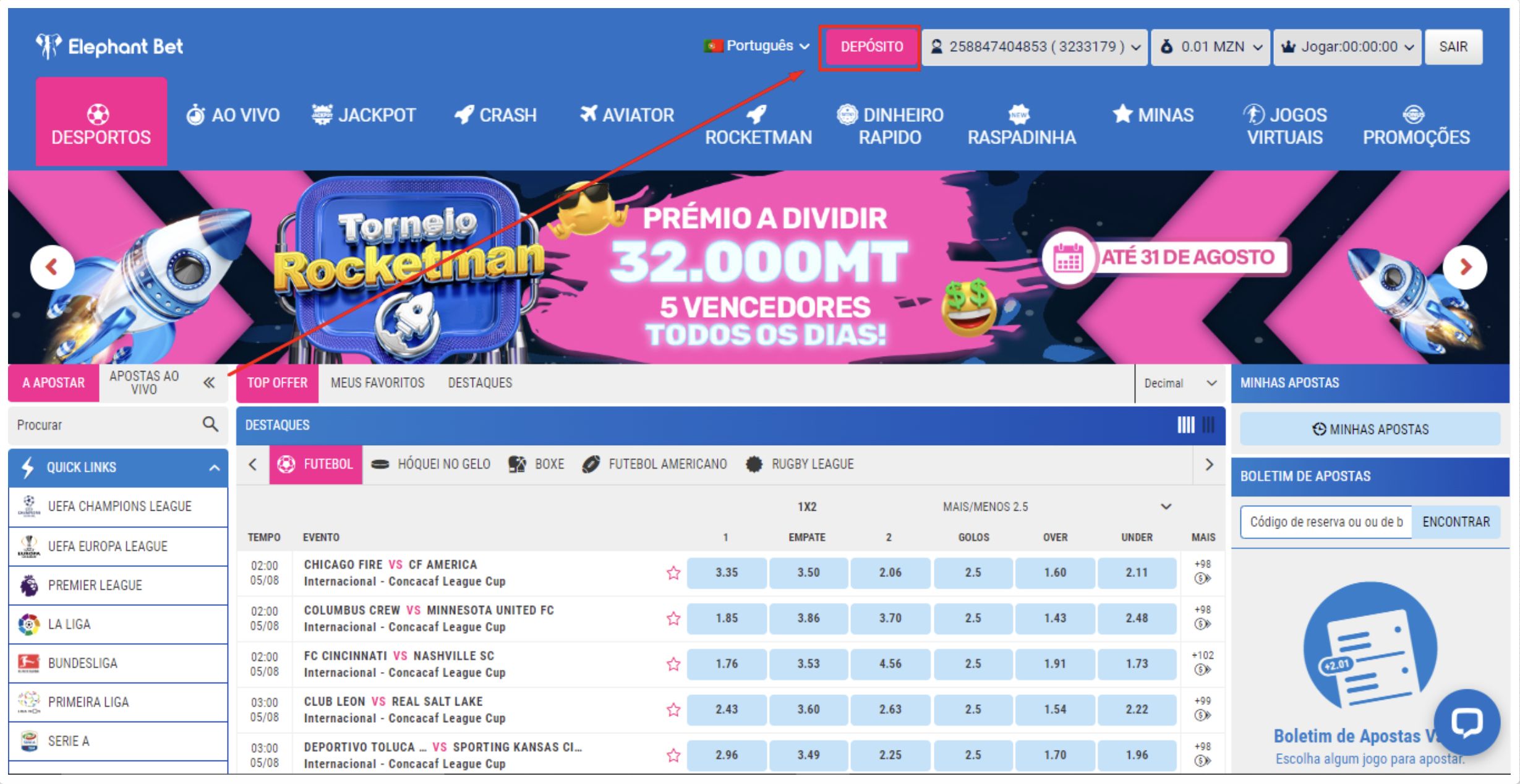
Task: Open Dinheiro Rapido
Action: coord(890,126)
